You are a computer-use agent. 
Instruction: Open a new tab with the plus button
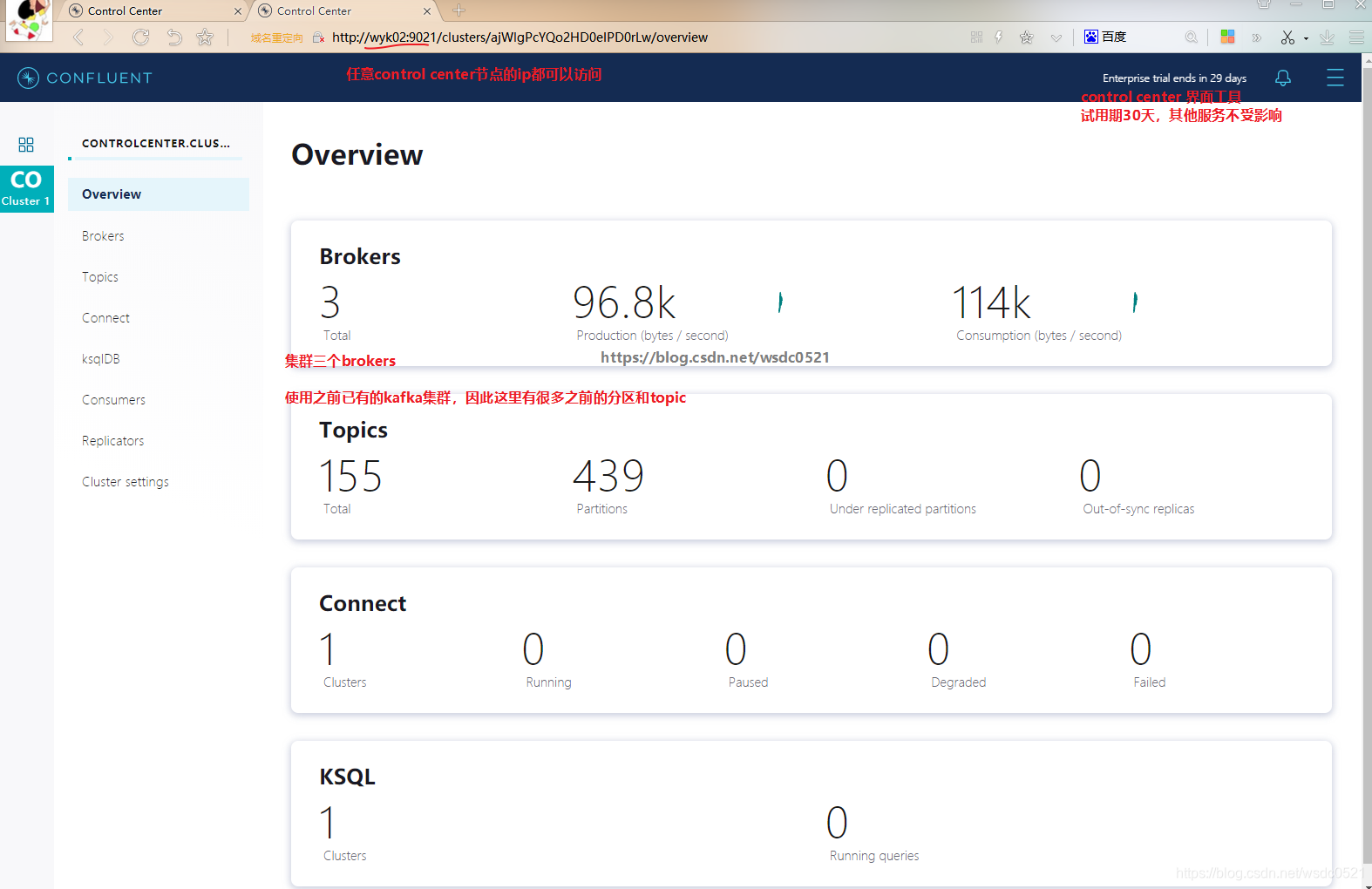[x=459, y=10]
